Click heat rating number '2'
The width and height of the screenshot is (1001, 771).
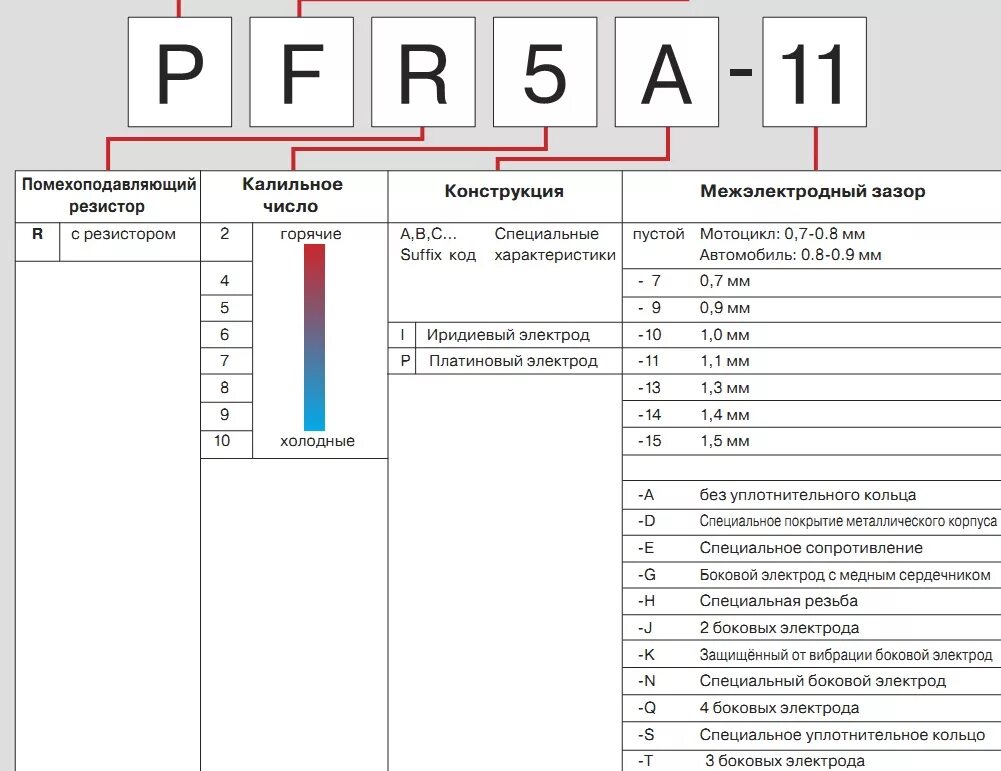[225, 234]
